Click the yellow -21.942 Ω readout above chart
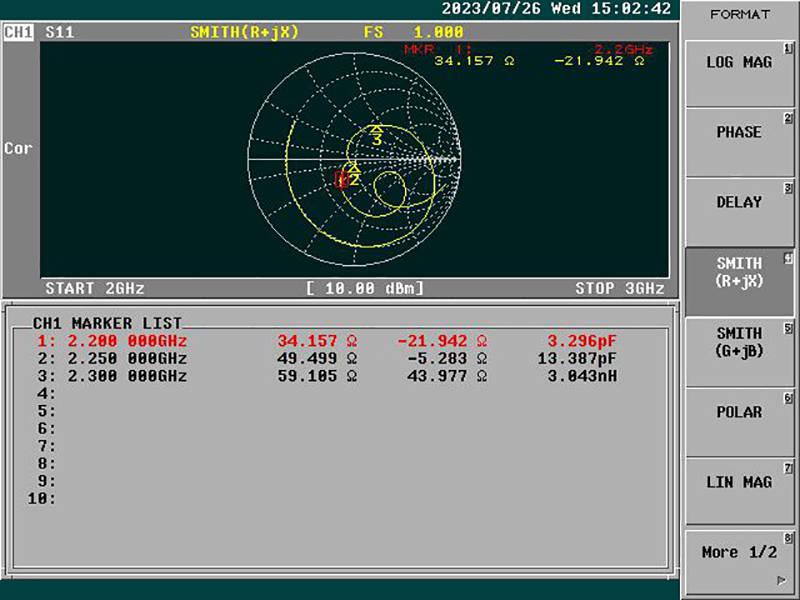 [599, 61]
